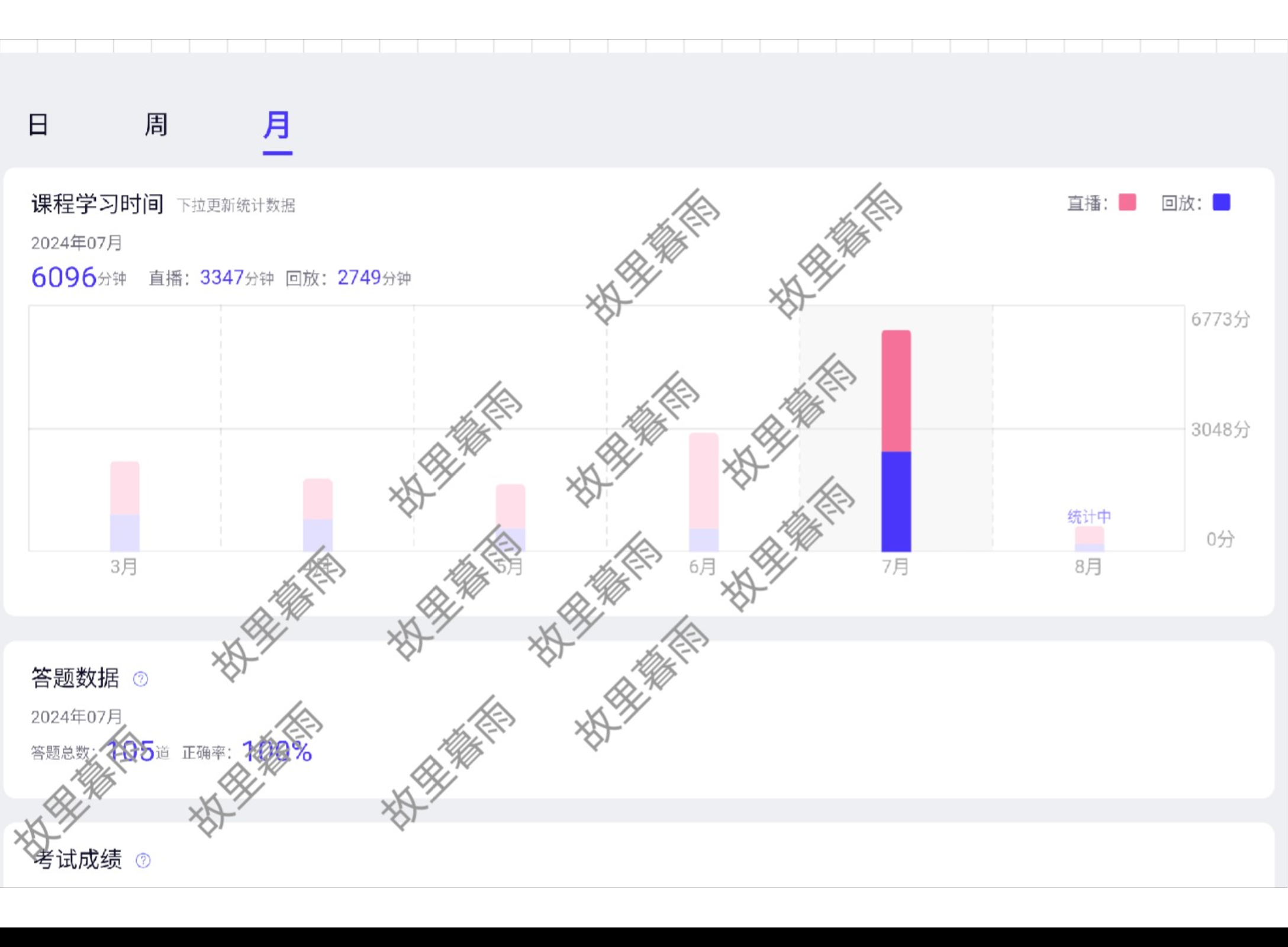Click the 2024年07月 date under 课程学习时间
The image size is (1288, 947).
click(x=76, y=243)
